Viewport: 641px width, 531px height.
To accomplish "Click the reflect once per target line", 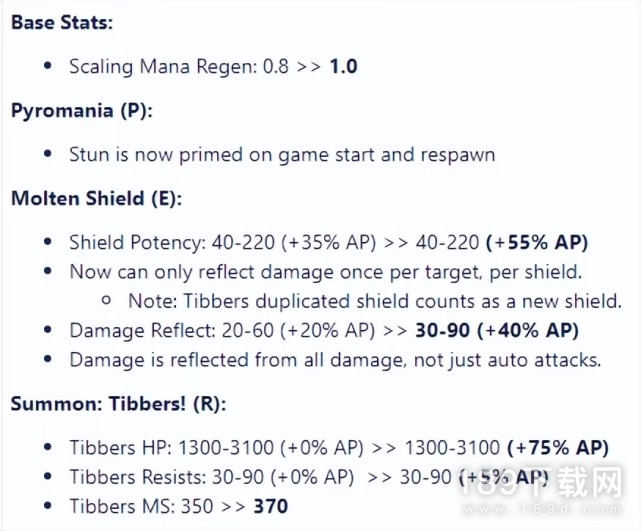I will coord(326,272).
